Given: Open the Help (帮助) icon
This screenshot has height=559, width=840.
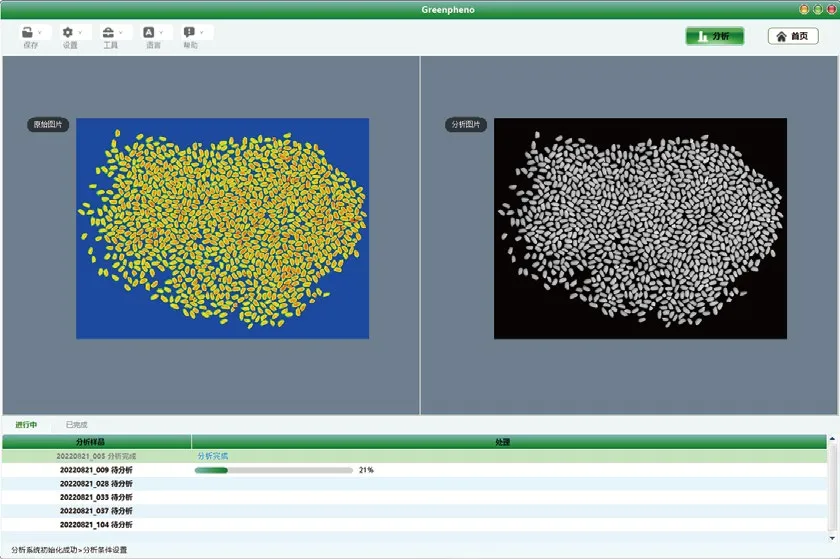Looking at the screenshot, I should (188, 33).
